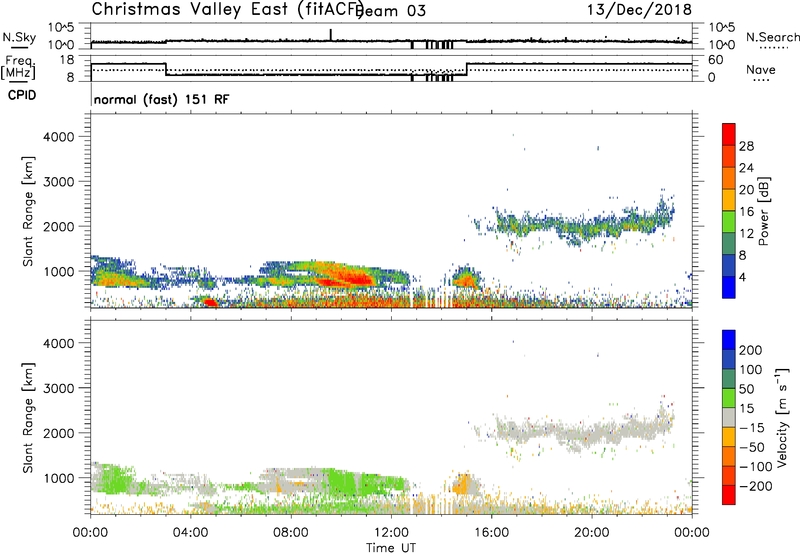Click "1000" on the velocity panel range axis
The height and width of the screenshot is (554, 800).
coord(58,478)
